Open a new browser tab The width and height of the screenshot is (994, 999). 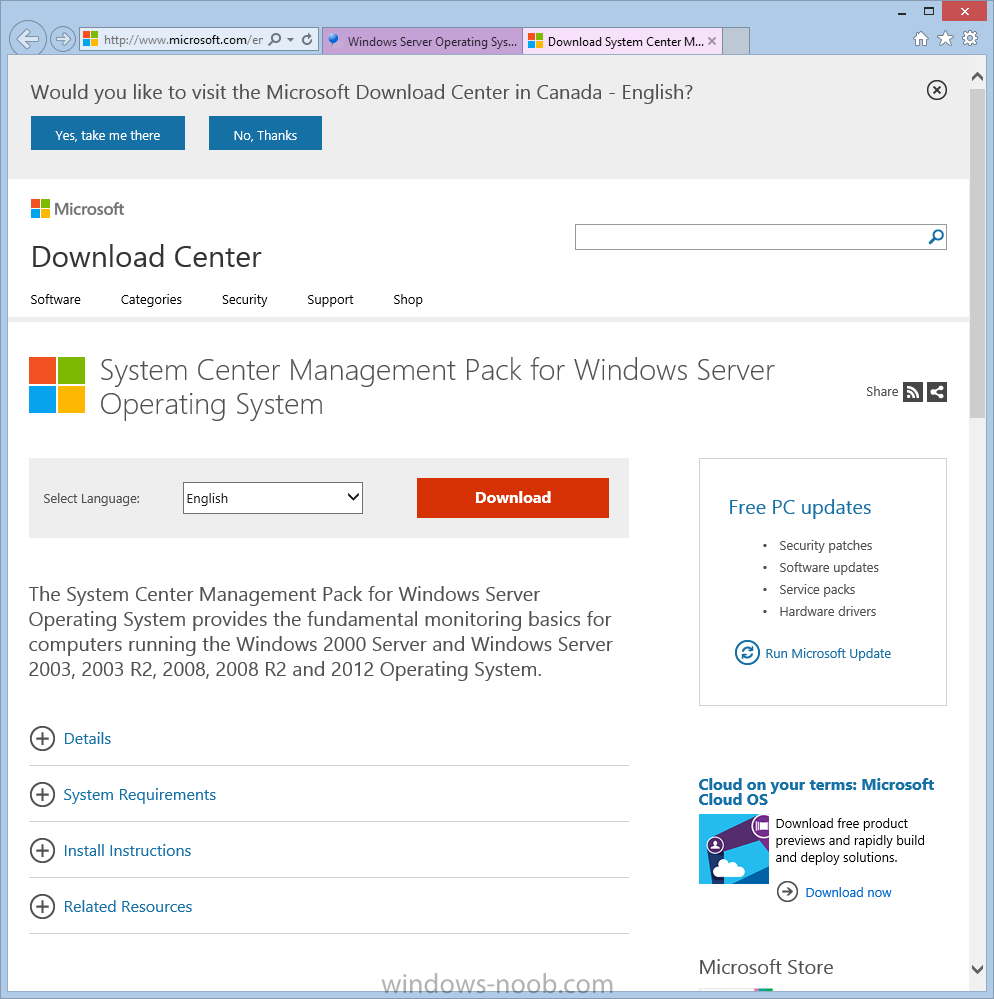click(736, 41)
